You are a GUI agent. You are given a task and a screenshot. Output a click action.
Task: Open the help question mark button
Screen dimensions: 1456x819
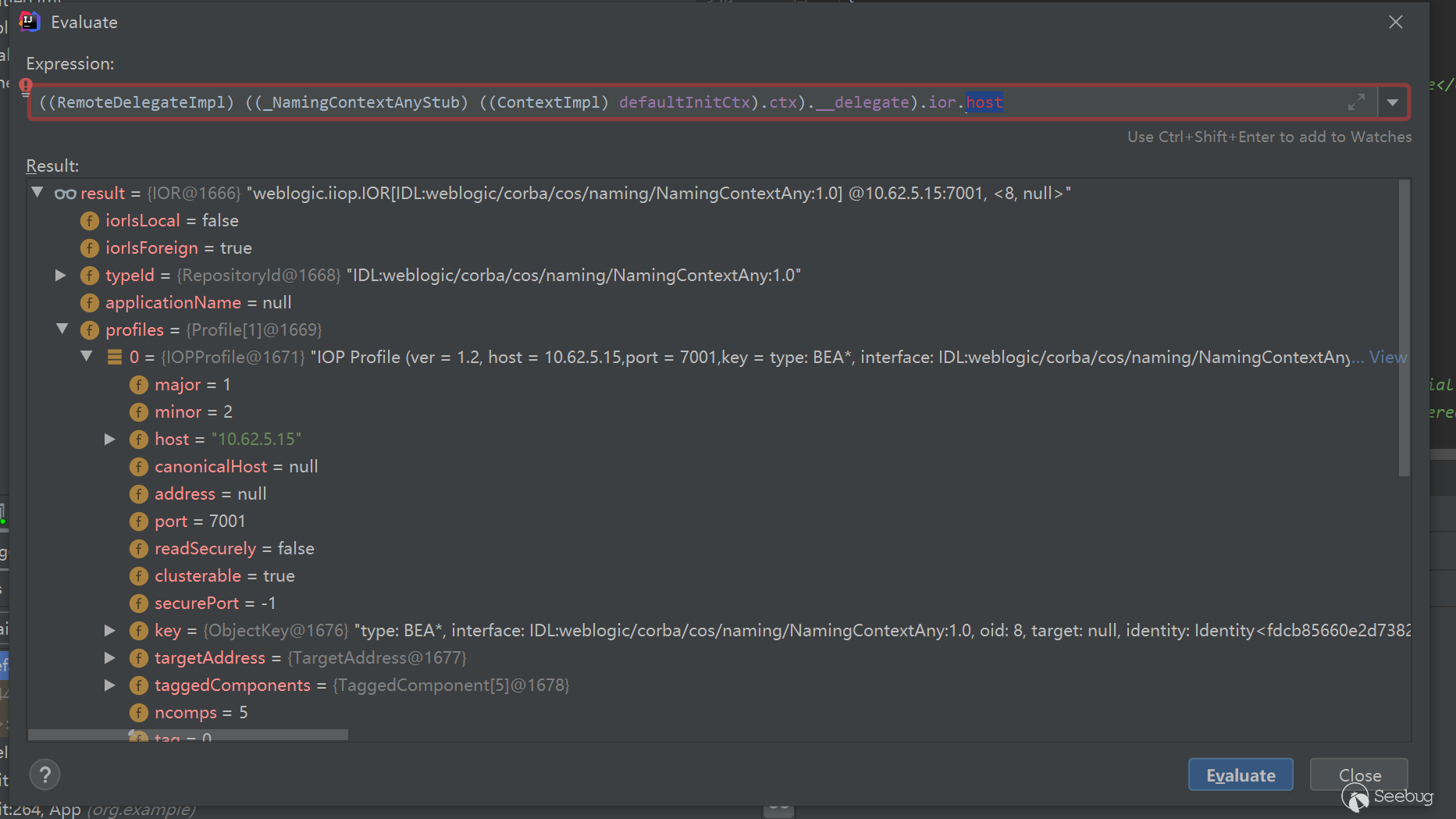tap(45, 774)
